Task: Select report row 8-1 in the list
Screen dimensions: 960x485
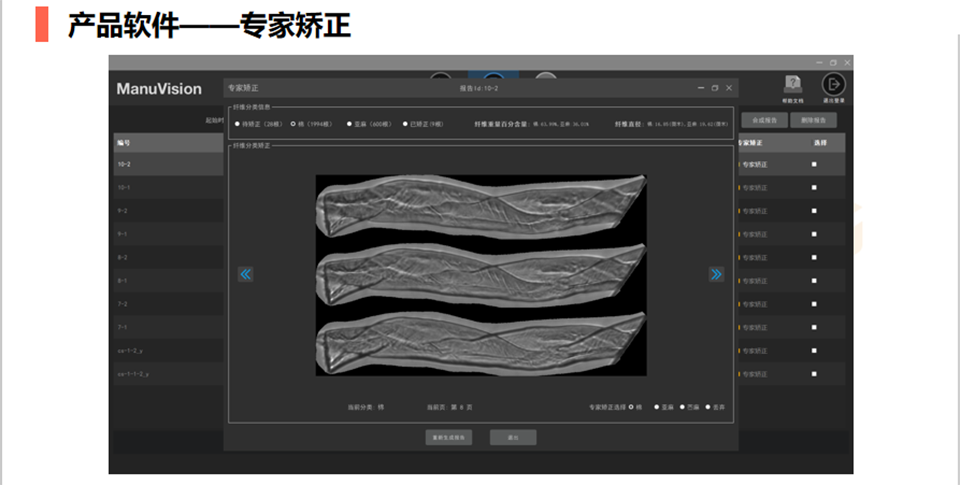Action: [168, 280]
